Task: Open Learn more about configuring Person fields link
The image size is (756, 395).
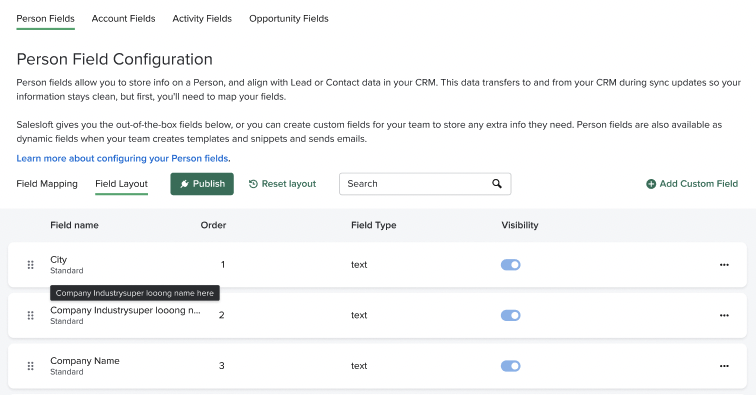Action: point(122,158)
